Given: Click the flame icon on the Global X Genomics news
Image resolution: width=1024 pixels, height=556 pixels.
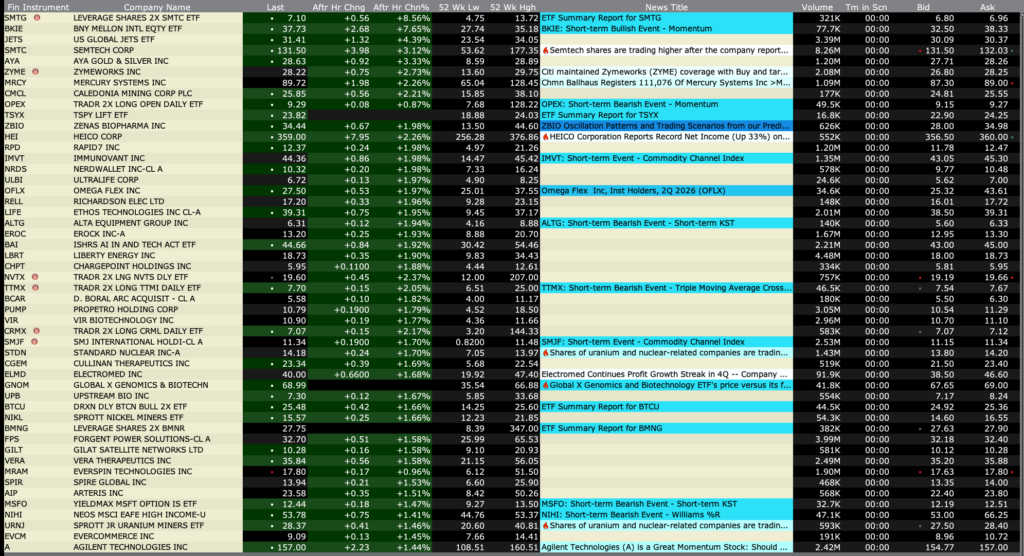Looking at the screenshot, I should [x=545, y=385].
